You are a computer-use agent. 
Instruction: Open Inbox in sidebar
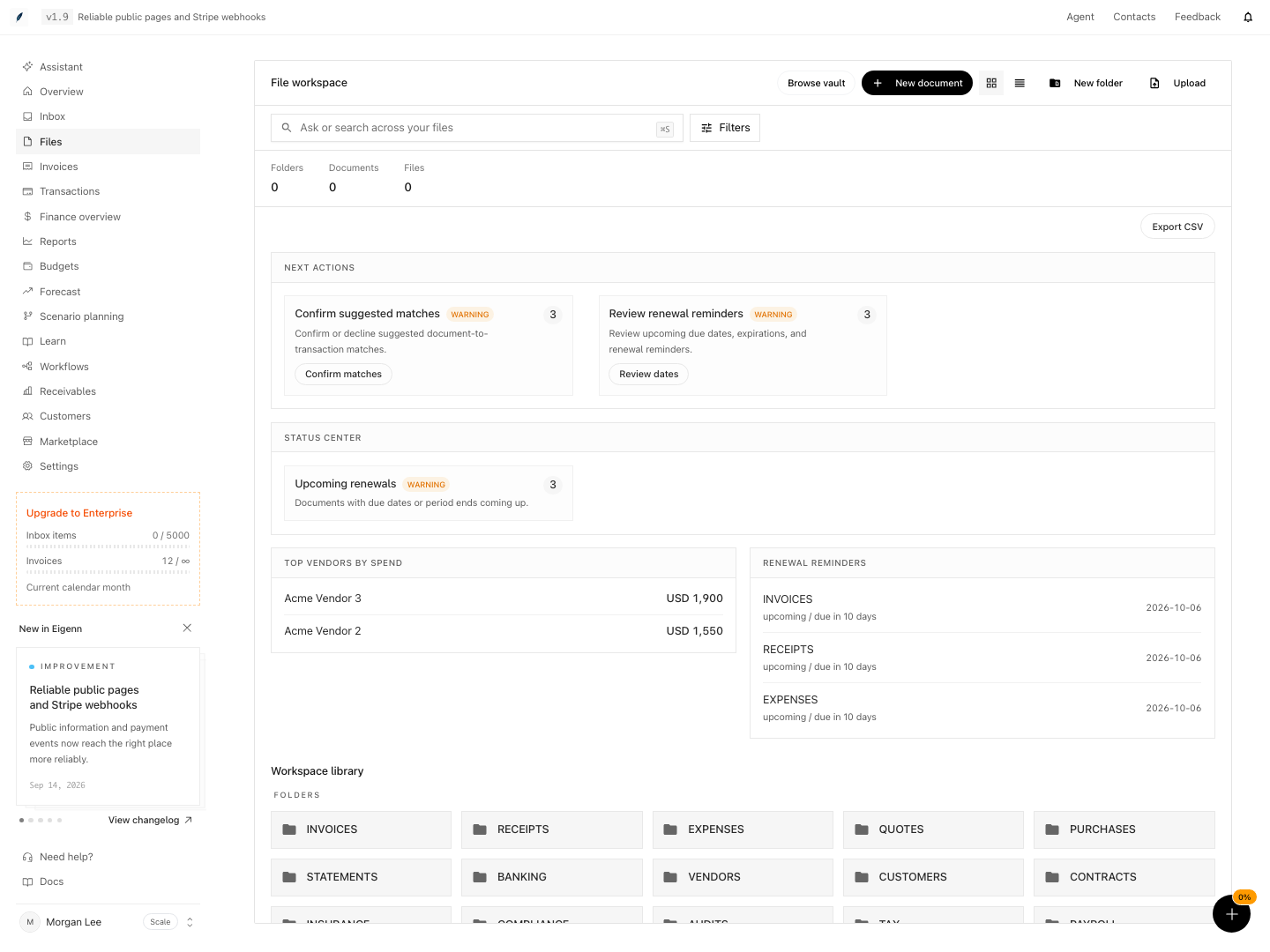click(108, 116)
